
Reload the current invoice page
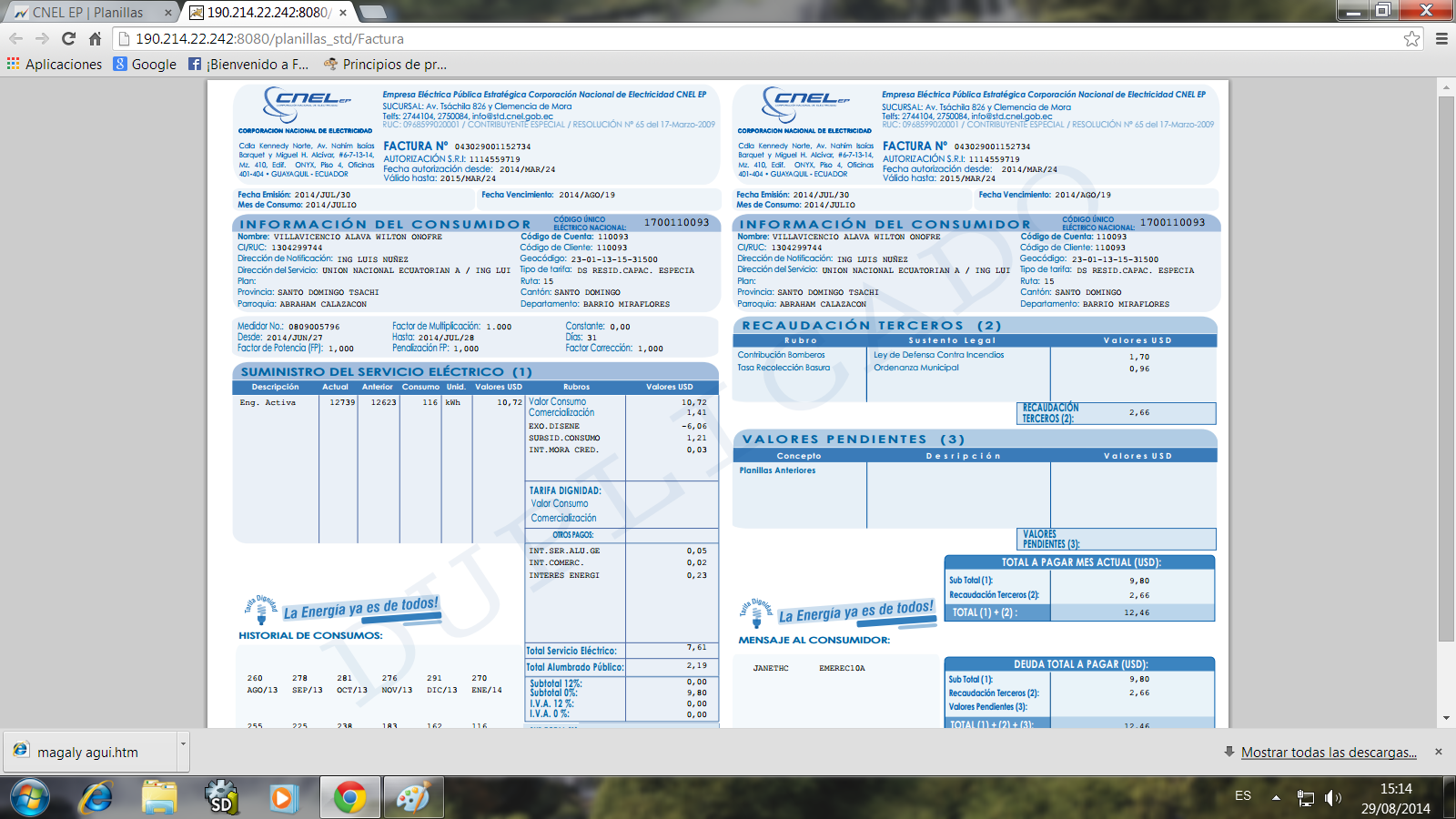tap(68, 39)
